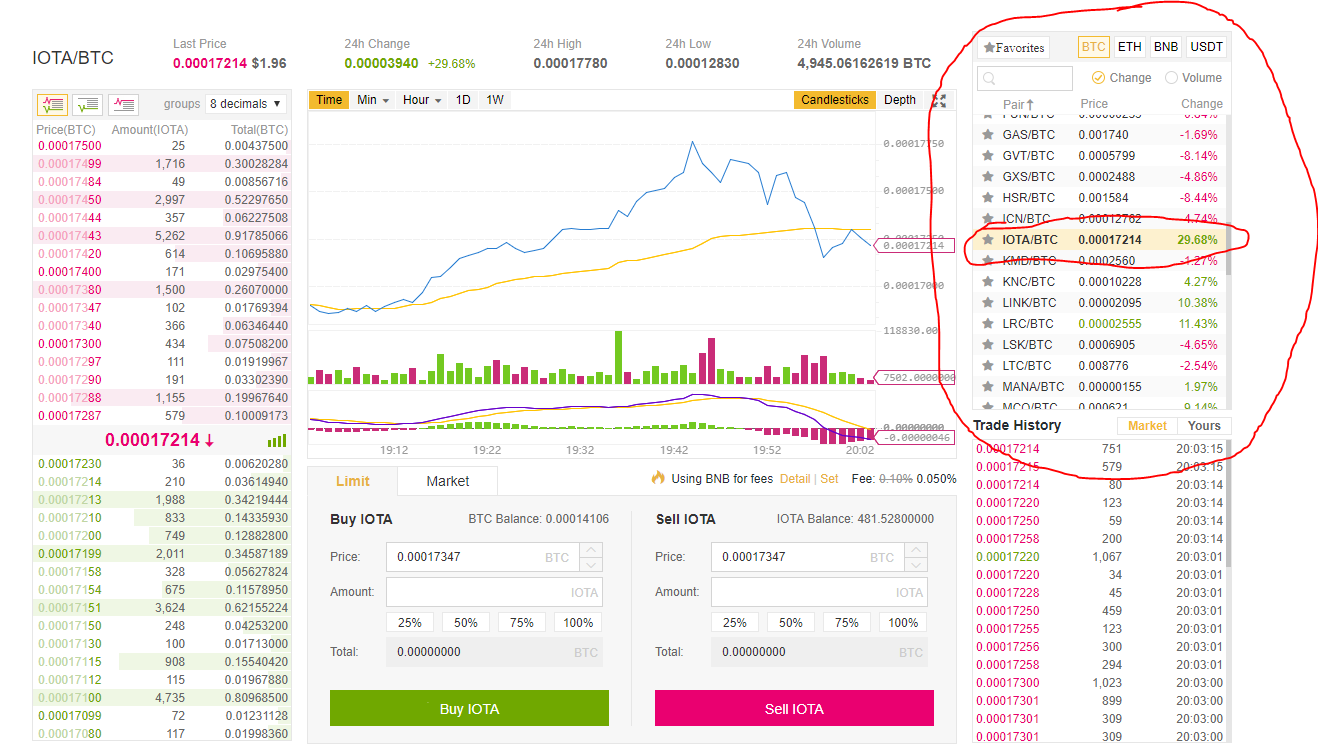Click the star icon beside LRC/BTC
The width and height of the screenshot is (1318, 755).
pos(988,324)
